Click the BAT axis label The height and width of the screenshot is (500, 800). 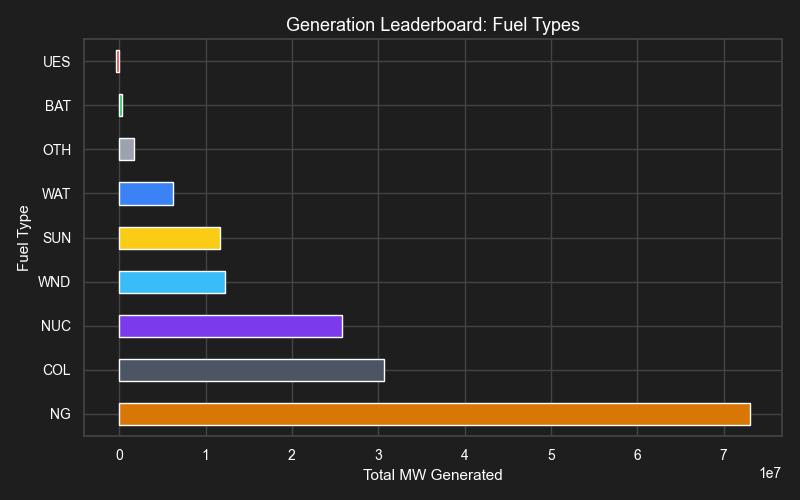tap(58, 106)
